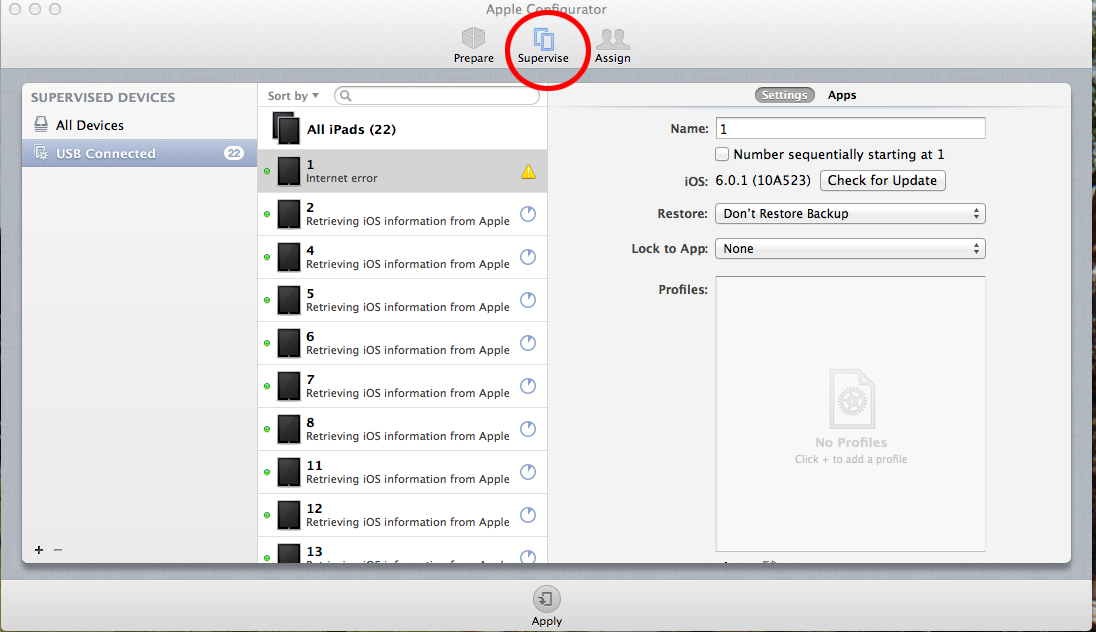Image resolution: width=1096 pixels, height=632 pixels.
Task: Select All iPads (22) row
Action: (x=403, y=129)
